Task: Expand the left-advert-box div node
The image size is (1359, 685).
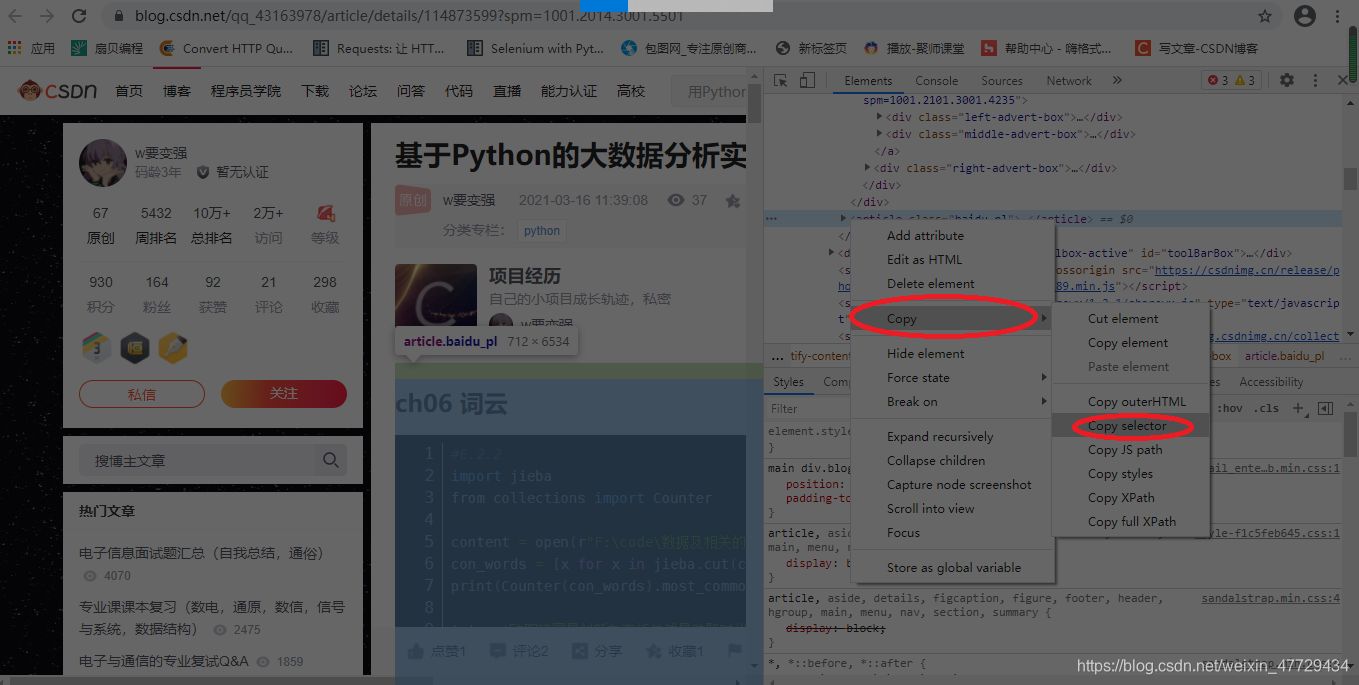Action: [x=880, y=117]
